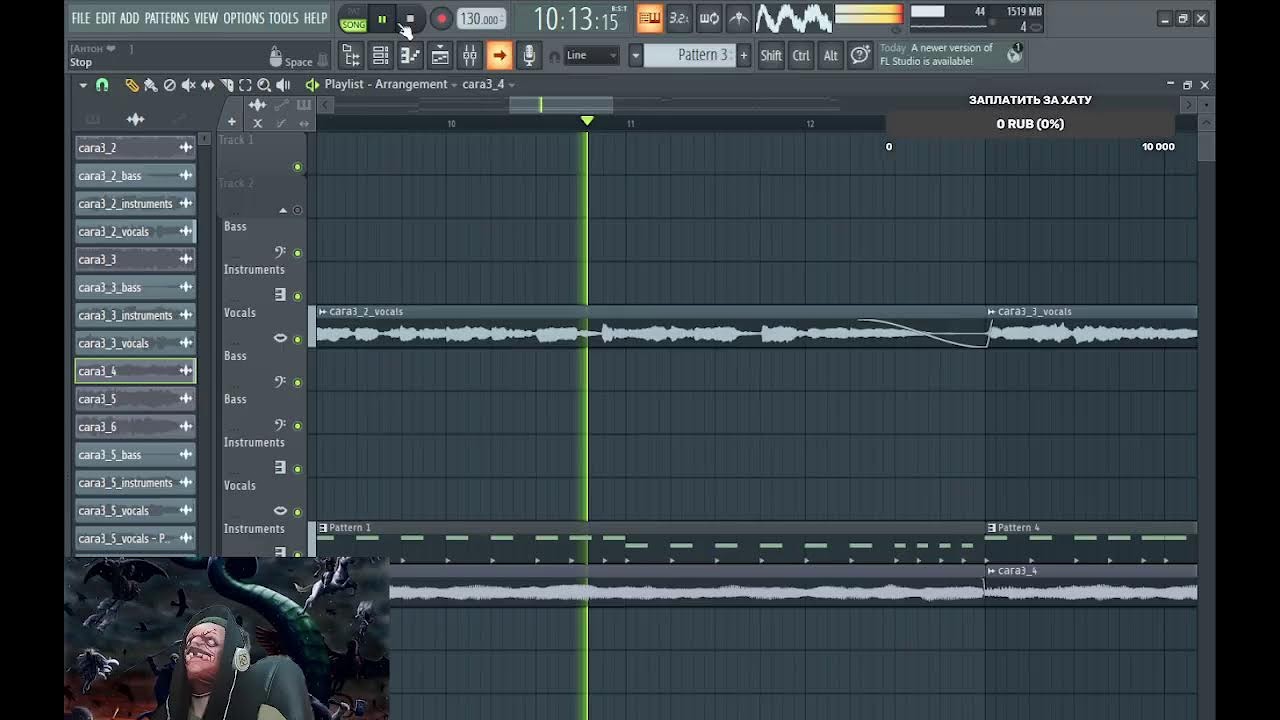Click the plus icon above the track headers

(x=231, y=122)
